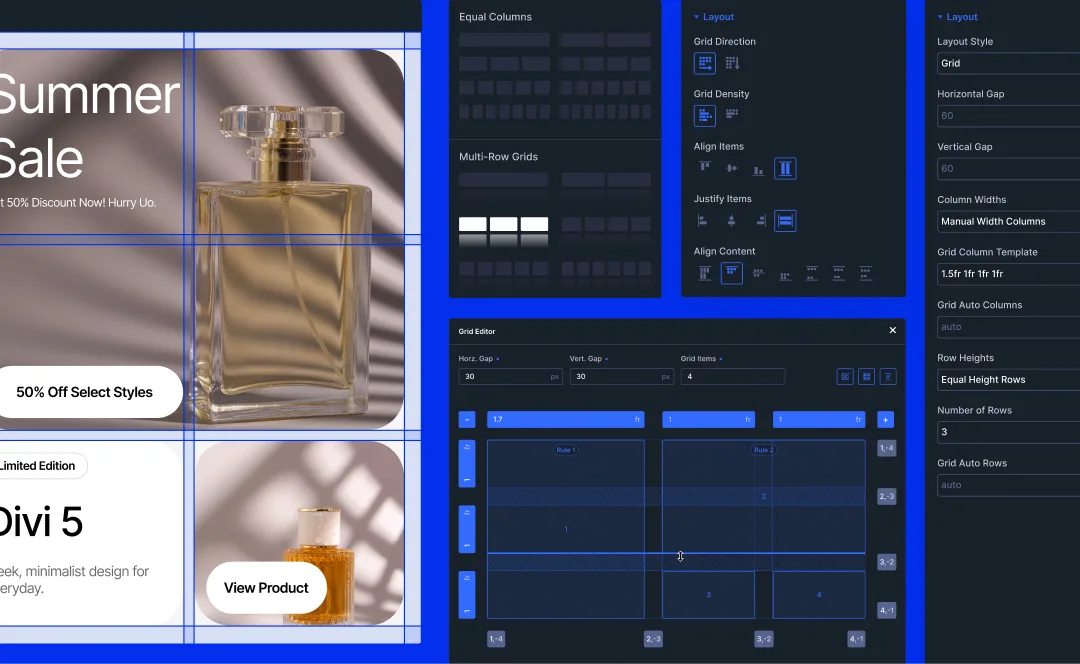This screenshot has height=664, width=1080.
Task: Remove a column with the minus button
Action: [x=467, y=419]
